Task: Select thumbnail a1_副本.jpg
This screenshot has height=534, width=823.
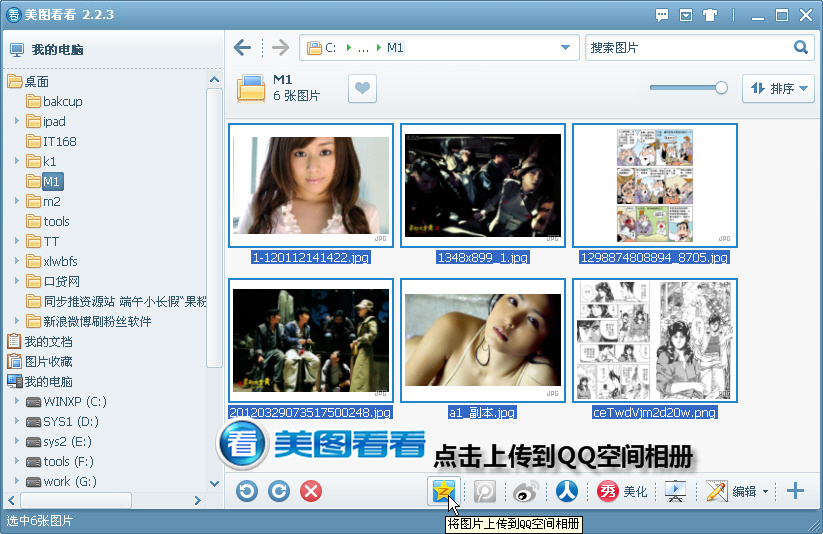Action: 483,340
